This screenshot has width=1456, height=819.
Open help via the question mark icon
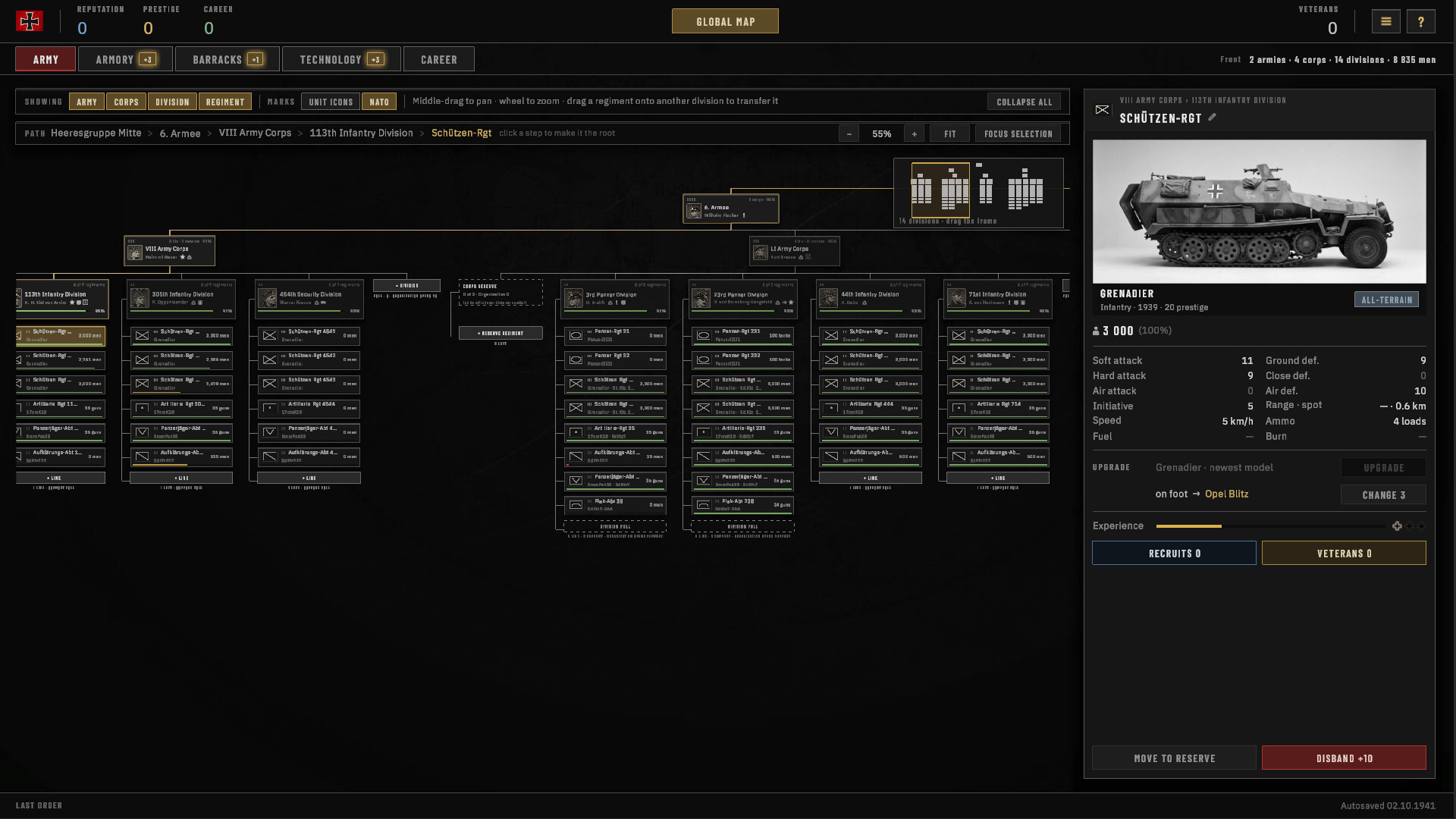pos(1420,21)
